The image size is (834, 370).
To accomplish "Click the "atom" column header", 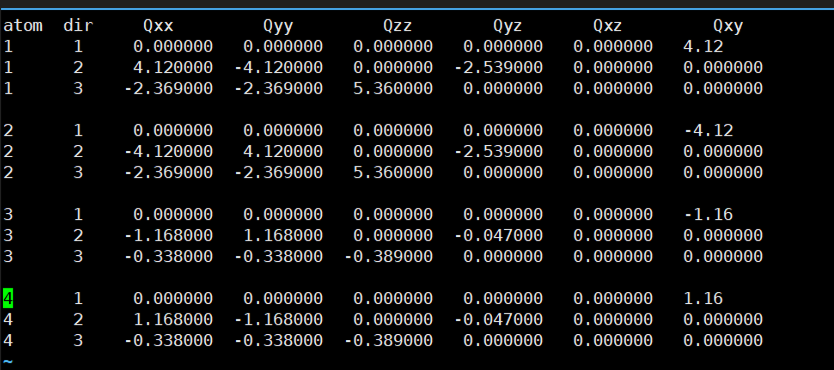I will [23, 26].
